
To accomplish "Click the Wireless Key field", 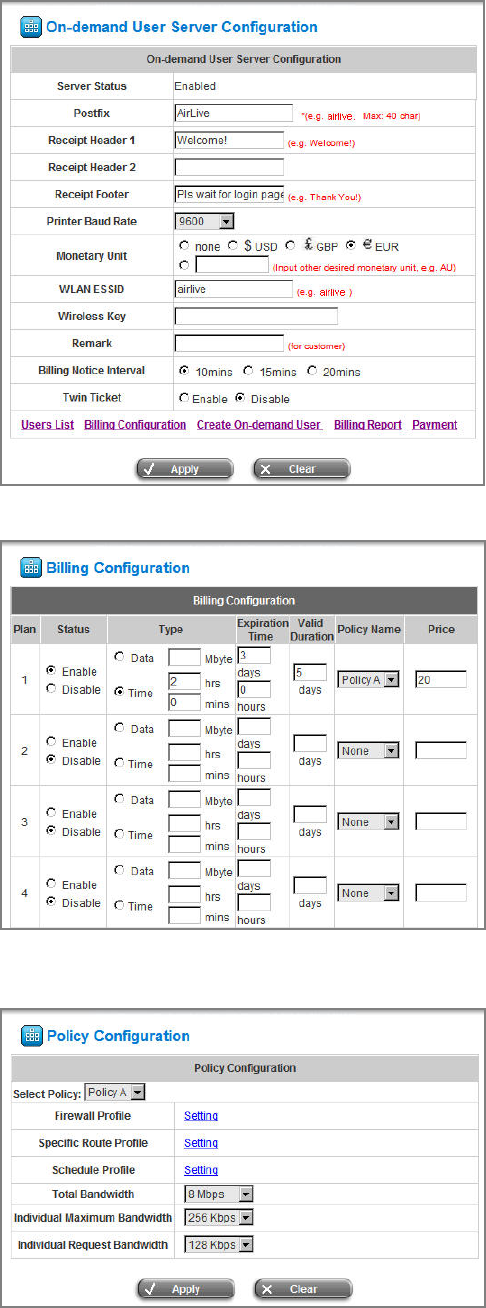I will pos(256,317).
